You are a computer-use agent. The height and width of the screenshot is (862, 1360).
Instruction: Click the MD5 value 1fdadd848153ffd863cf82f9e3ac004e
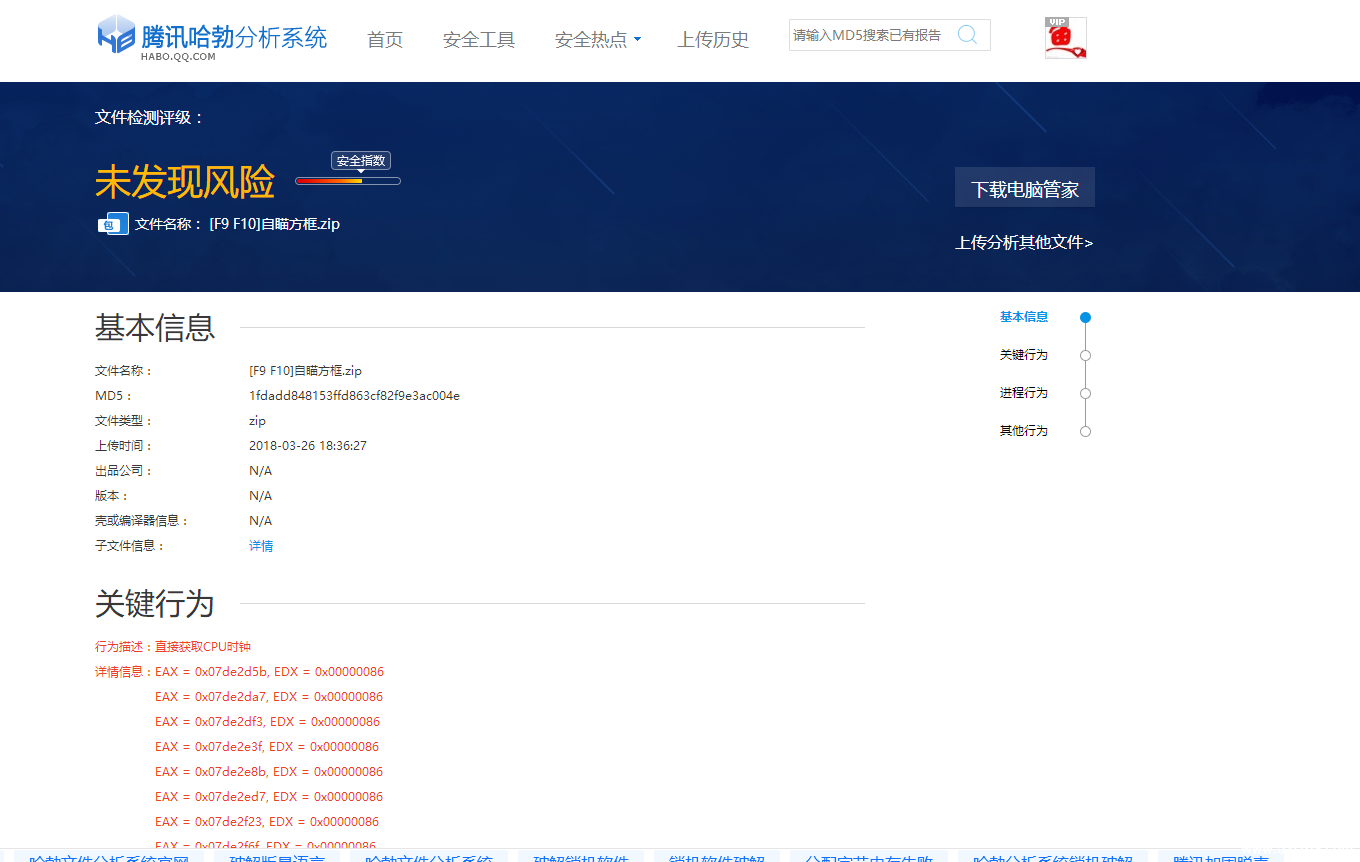tap(354, 396)
